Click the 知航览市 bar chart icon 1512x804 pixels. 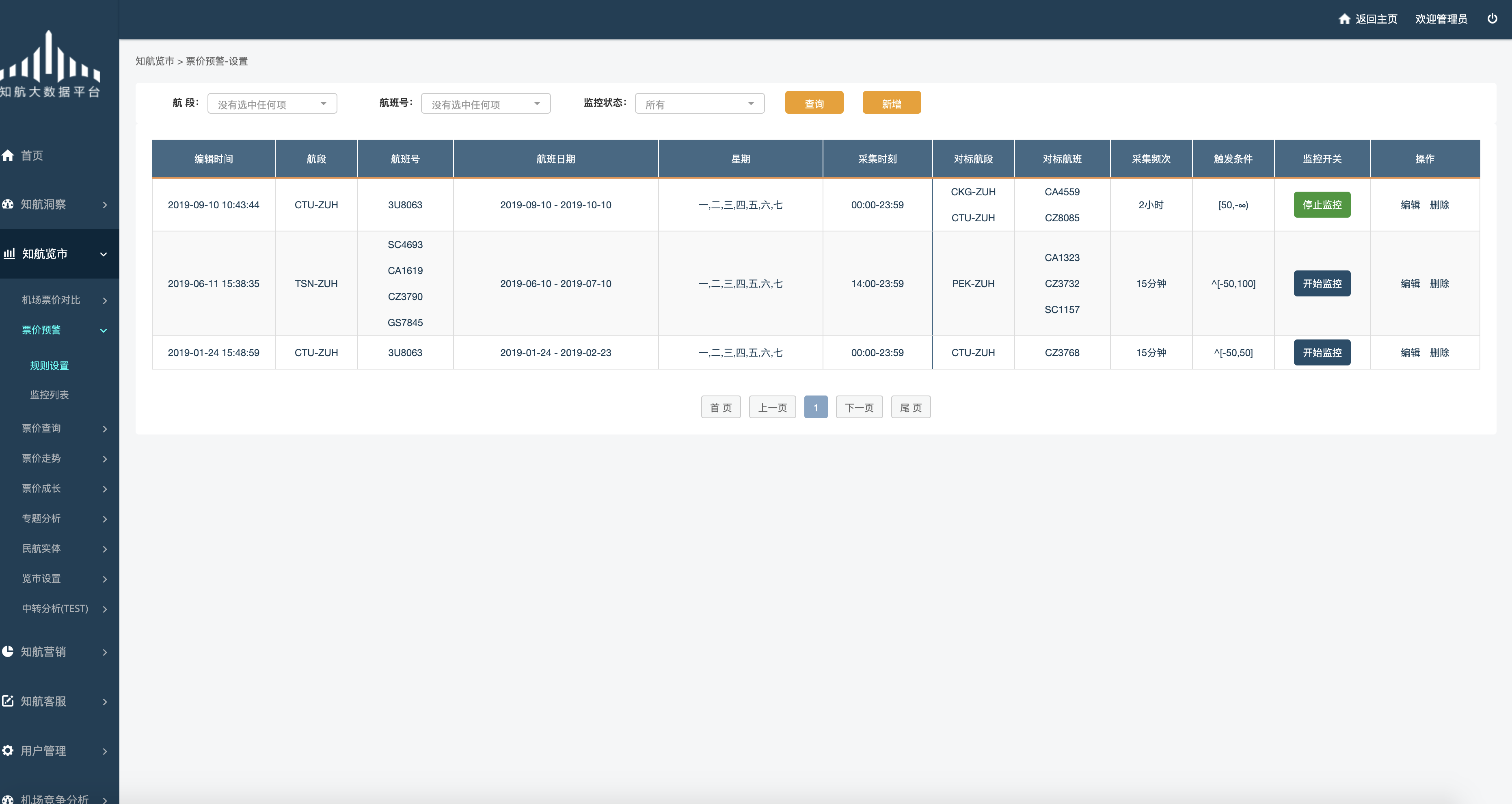9,253
